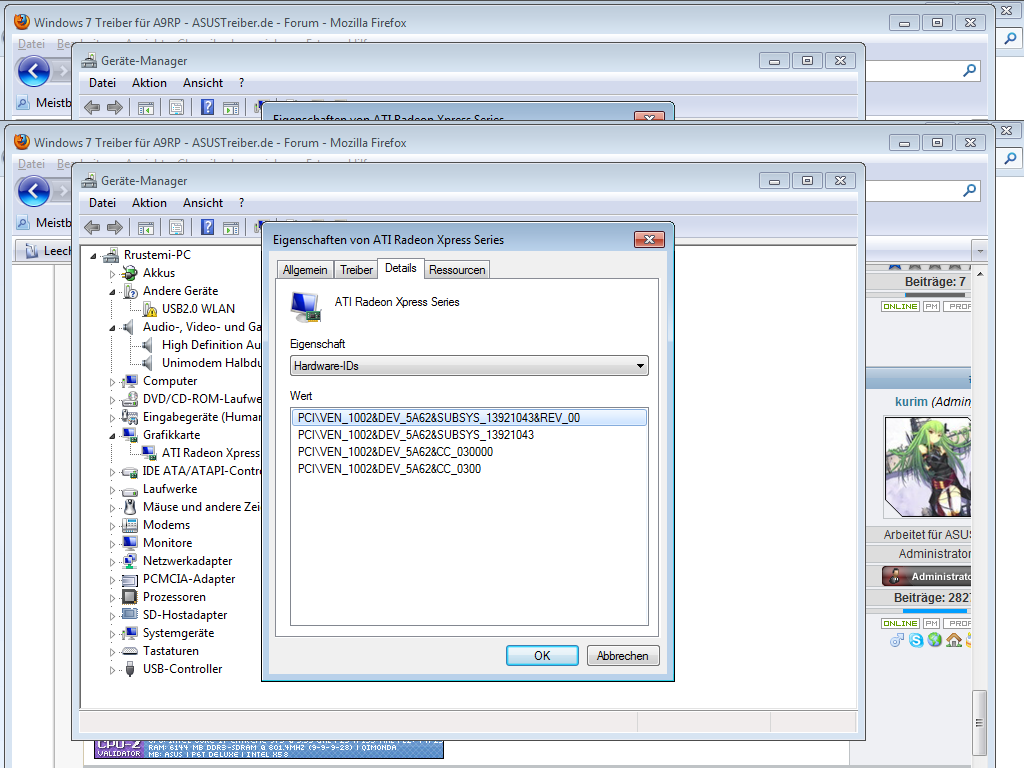
Task: Switch to the Ressourcen tab
Action: click(456, 270)
